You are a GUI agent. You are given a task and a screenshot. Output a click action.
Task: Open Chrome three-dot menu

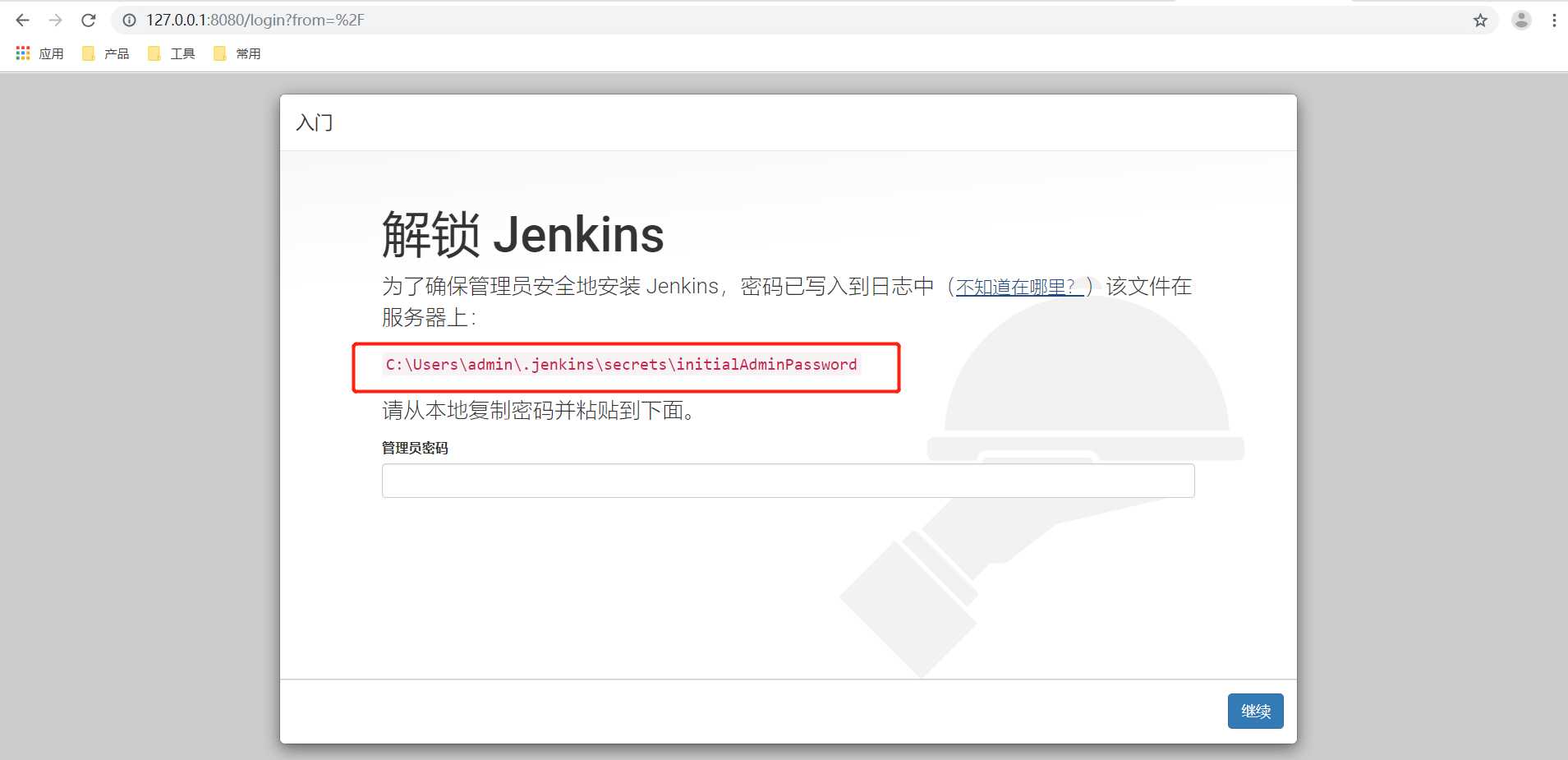pyautogui.click(x=1554, y=21)
